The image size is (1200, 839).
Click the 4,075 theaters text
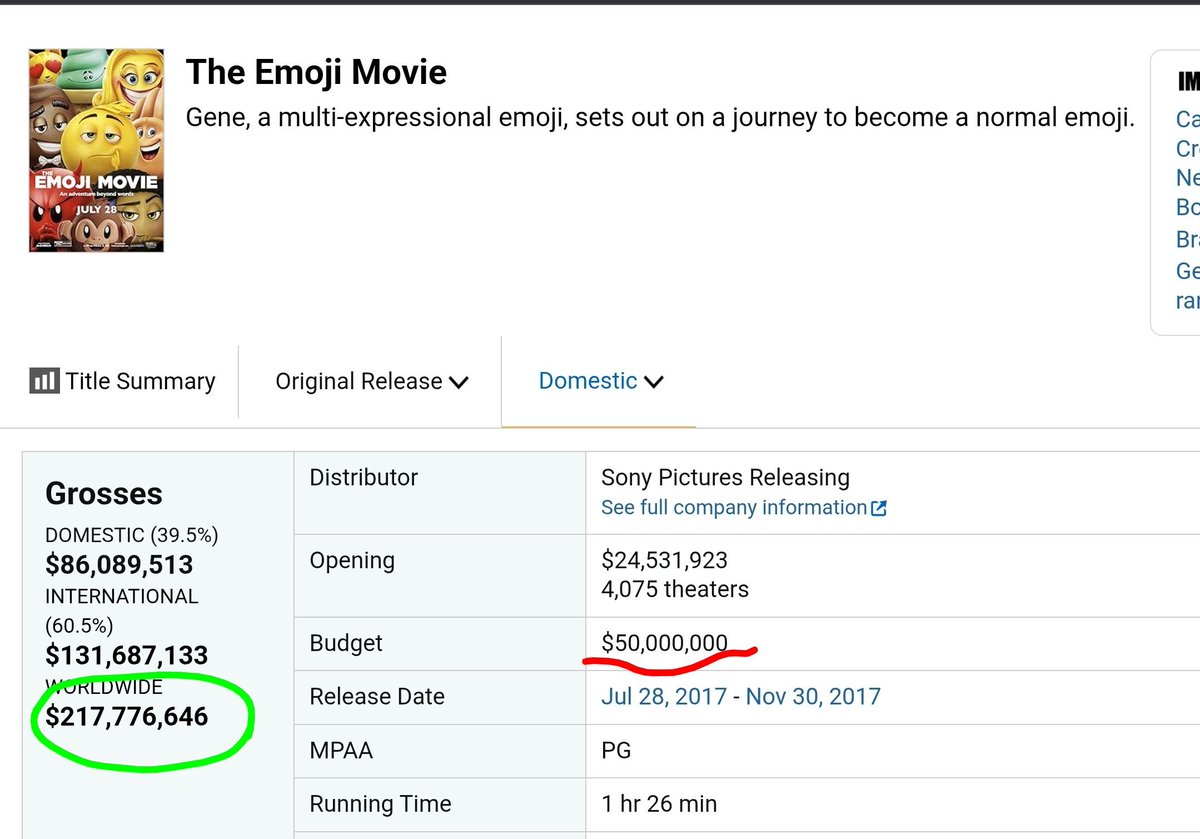coord(674,589)
